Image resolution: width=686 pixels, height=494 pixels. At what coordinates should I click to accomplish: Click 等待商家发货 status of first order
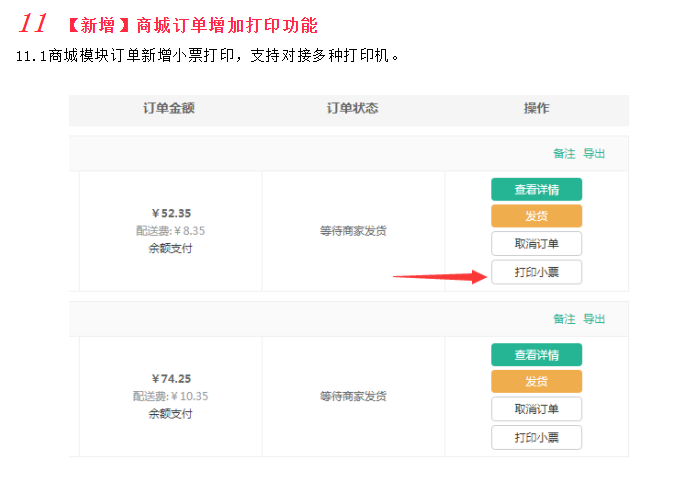pyautogui.click(x=353, y=231)
